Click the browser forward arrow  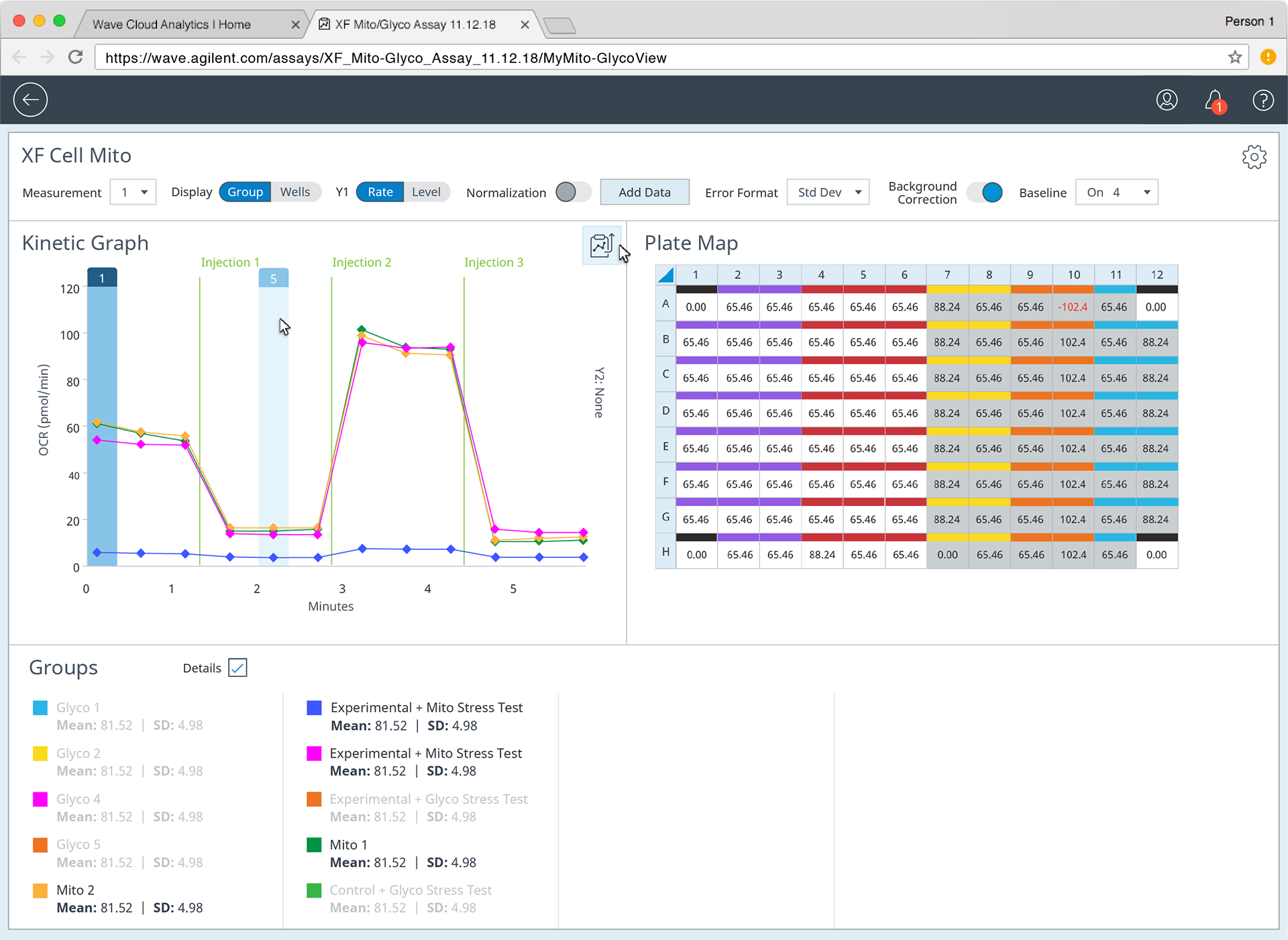pos(47,57)
